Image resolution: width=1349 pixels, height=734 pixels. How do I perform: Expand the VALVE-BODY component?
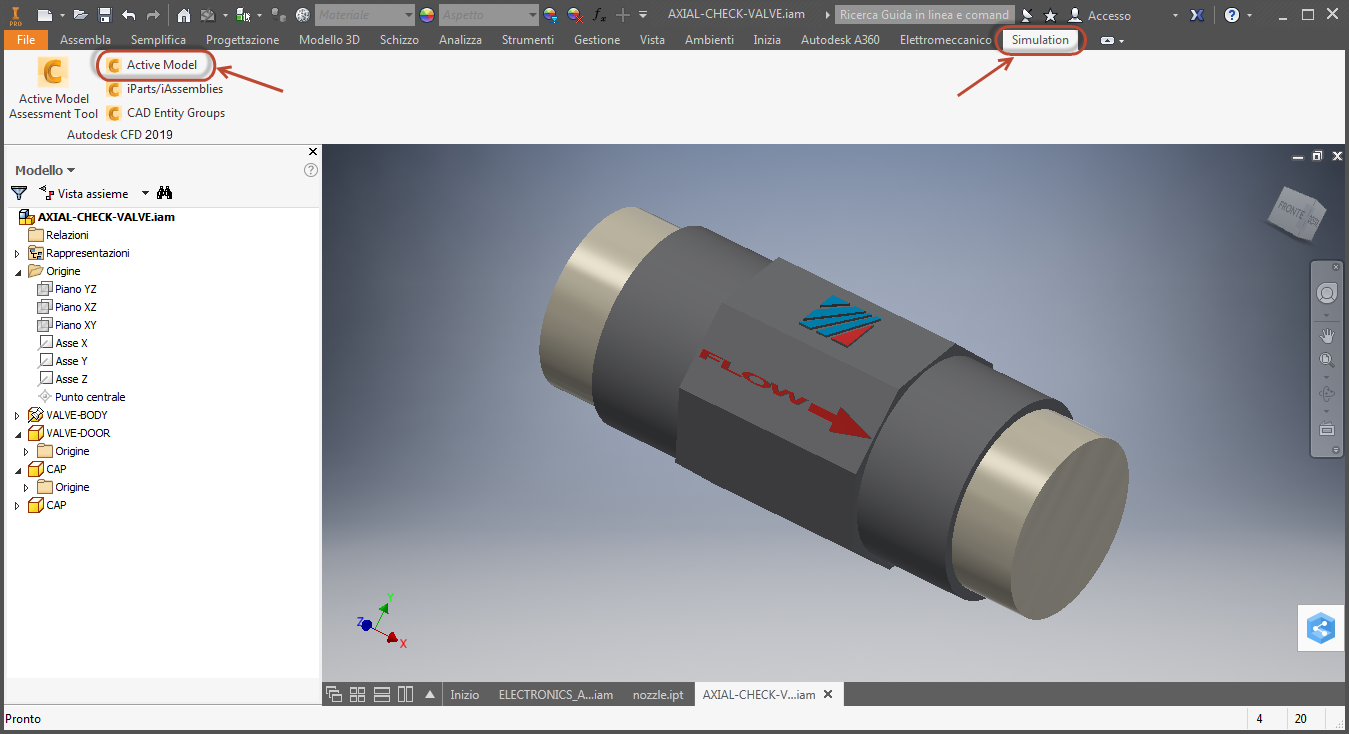[x=17, y=416]
